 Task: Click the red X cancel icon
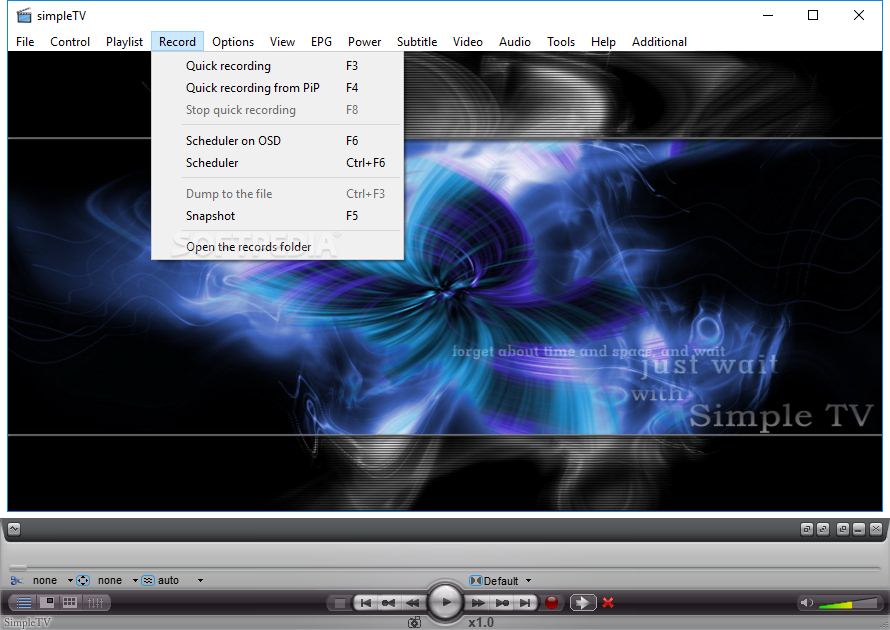pos(608,603)
